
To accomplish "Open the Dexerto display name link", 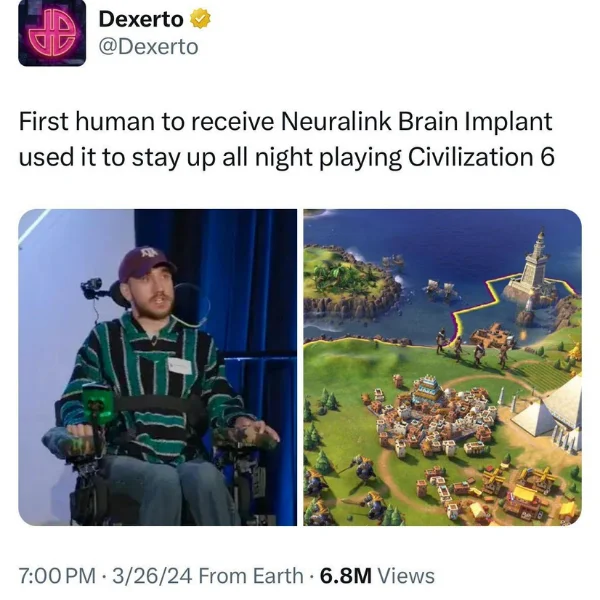I will pyautogui.click(x=141, y=19).
